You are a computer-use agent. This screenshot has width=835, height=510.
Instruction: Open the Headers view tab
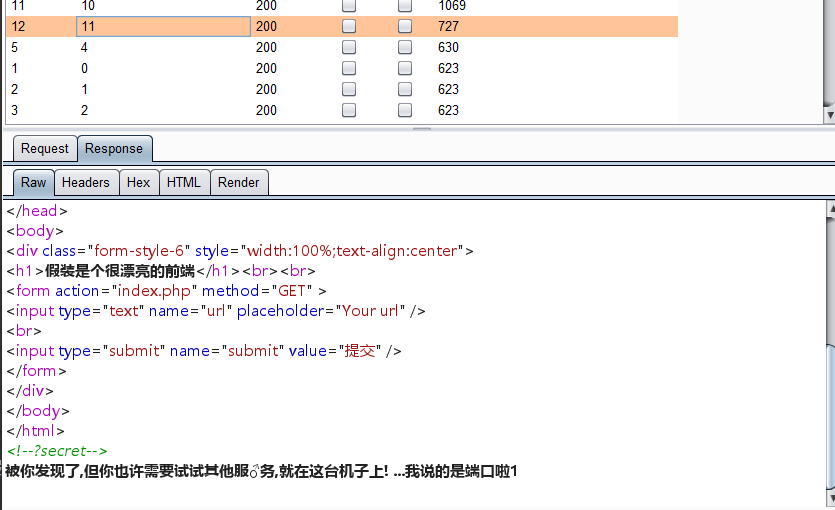point(86,183)
